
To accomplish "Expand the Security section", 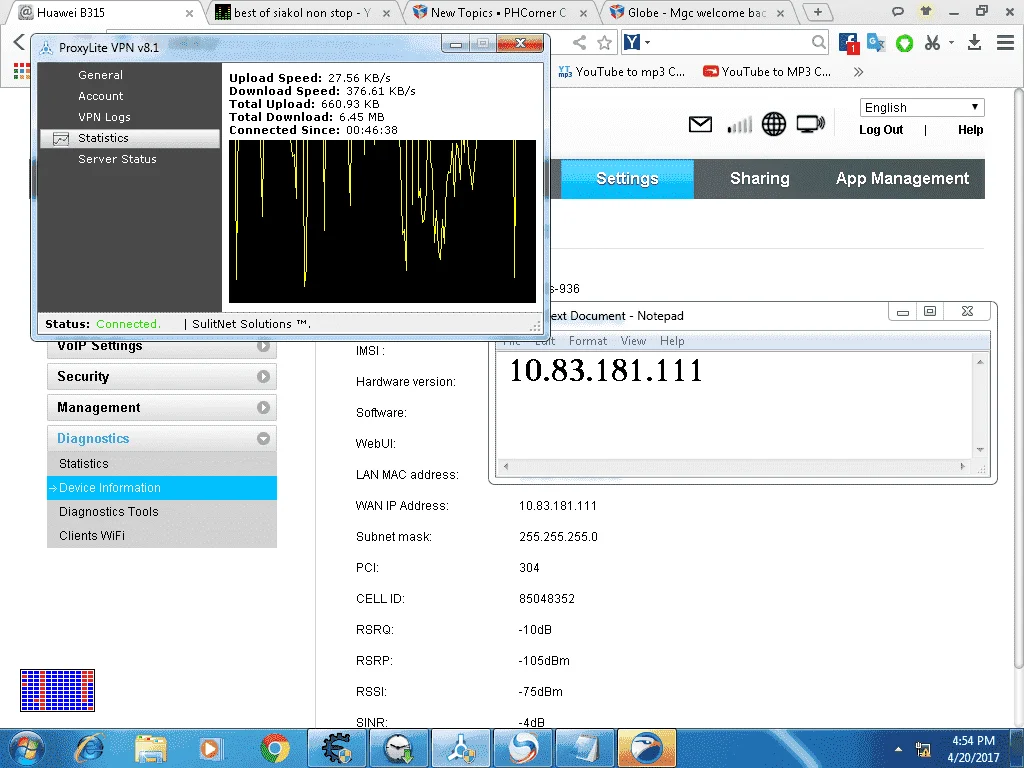I will [x=162, y=377].
